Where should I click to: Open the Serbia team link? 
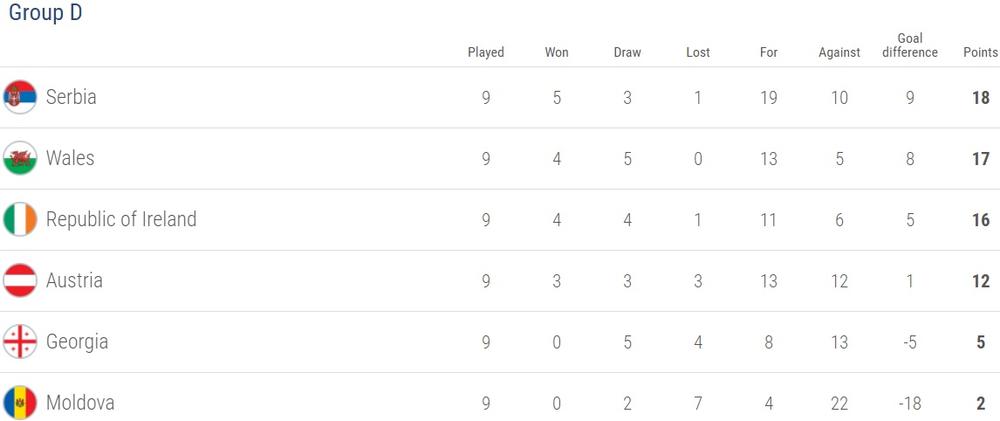[71, 97]
